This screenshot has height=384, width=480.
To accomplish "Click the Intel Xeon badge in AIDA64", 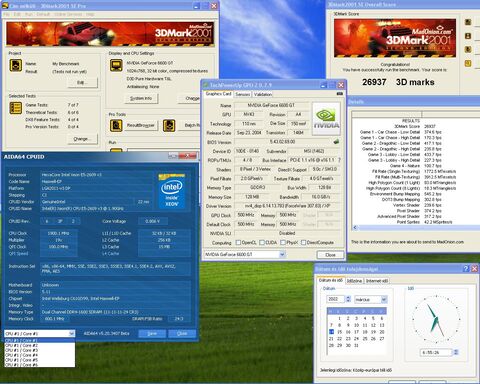I will pyautogui.click(x=172, y=191).
